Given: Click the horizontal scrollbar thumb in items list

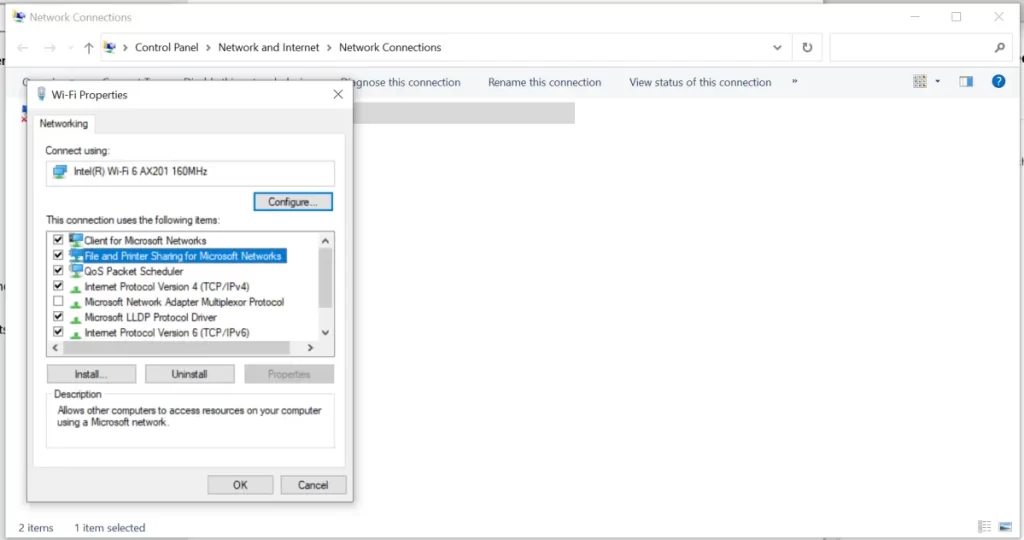Looking at the screenshot, I should pyautogui.click(x=176, y=348).
